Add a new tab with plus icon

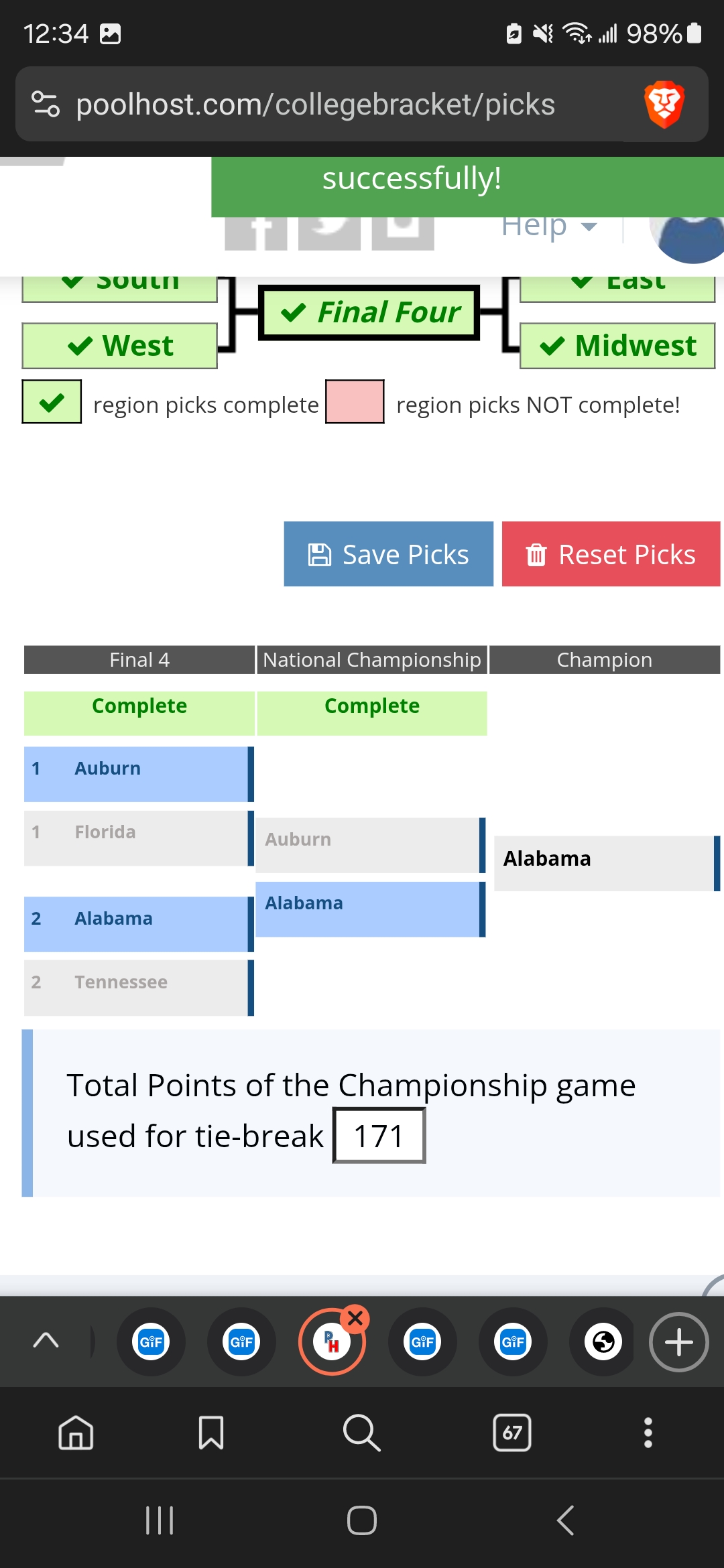pos(678,1342)
